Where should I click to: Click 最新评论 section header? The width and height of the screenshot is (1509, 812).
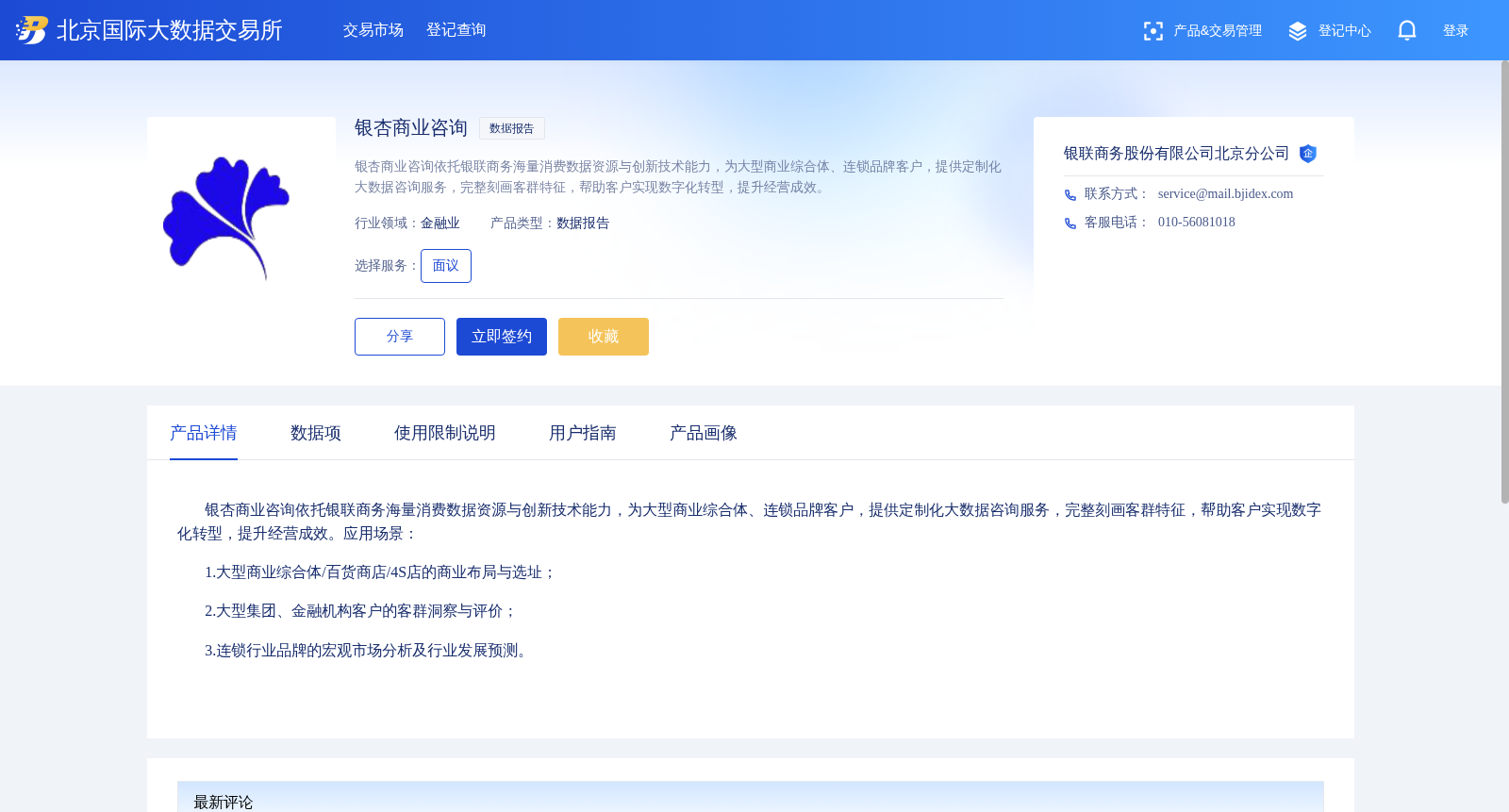coord(224,802)
